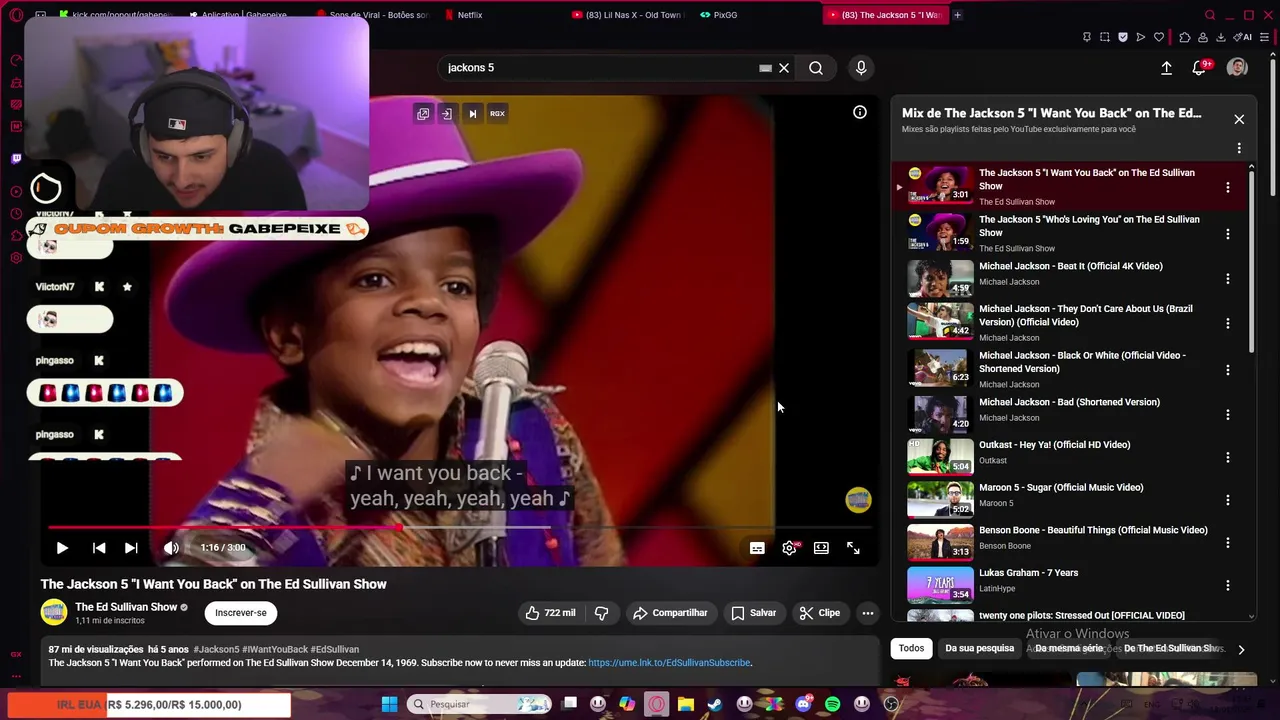Show more filter chips with right arrow
This screenshot has height=720, width=1280.
(1241, 649)
